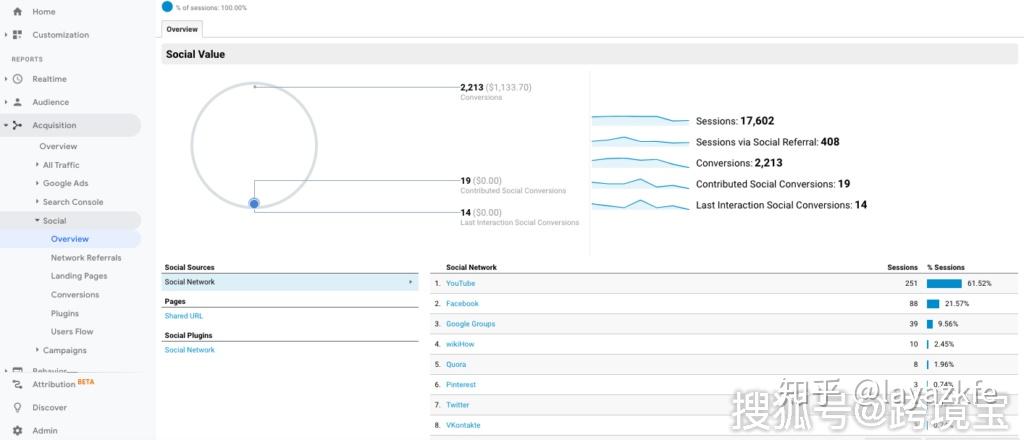Open the Facebook social network link
The height and width of the screenshot is (440, 1024).
(462, 304)
